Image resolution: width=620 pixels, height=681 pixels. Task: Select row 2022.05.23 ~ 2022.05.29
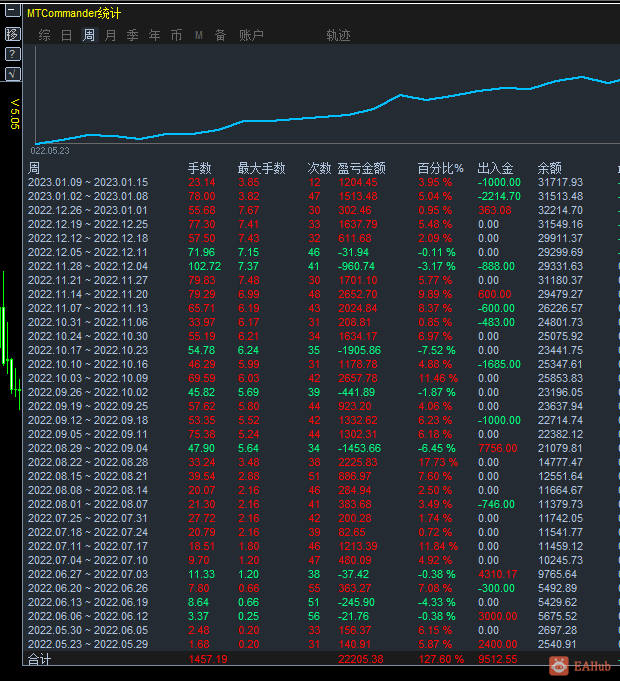pyautogui.click(x=320, y=645)
